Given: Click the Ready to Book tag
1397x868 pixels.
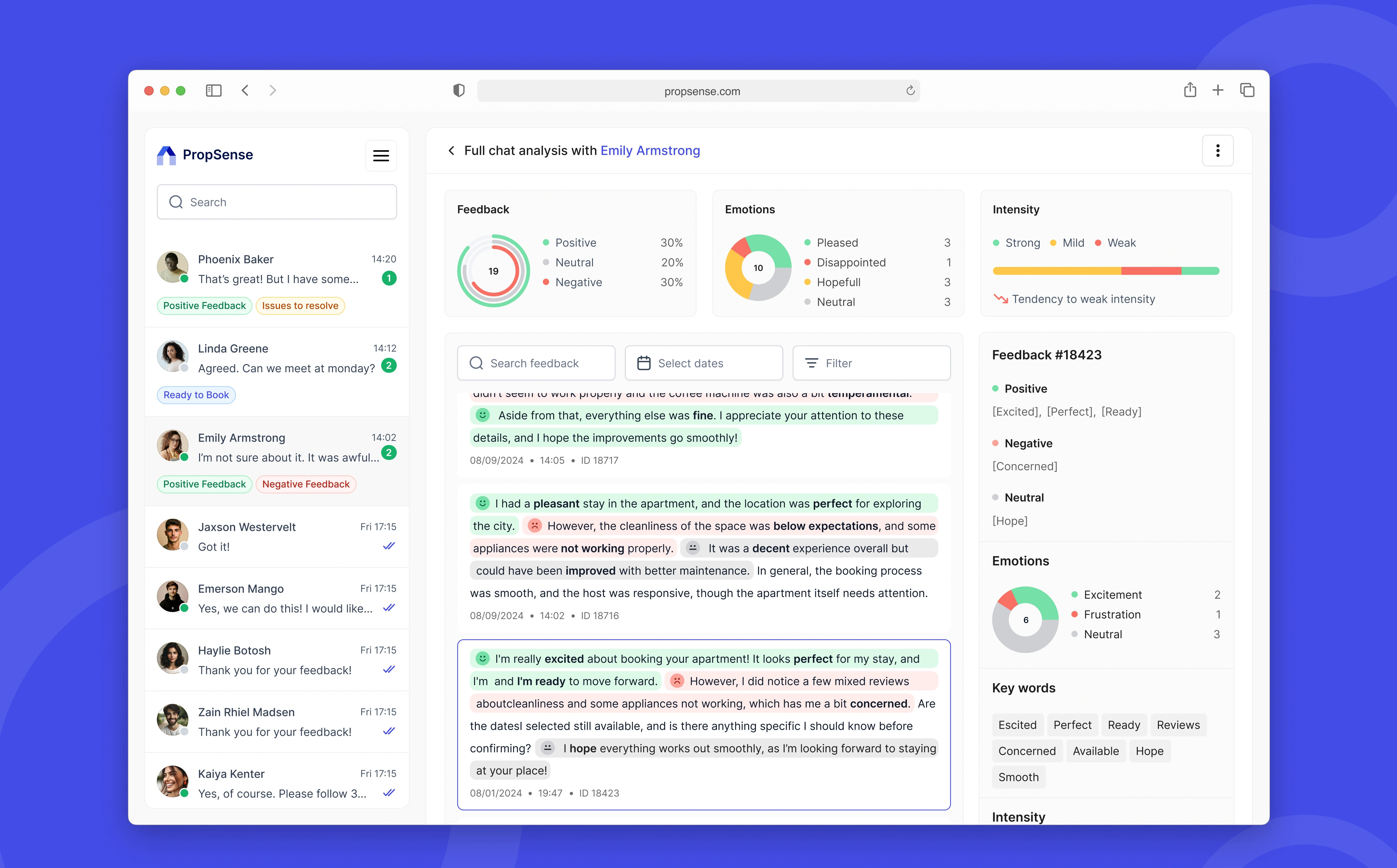Looking at the screenshot, I should point(196,395).
